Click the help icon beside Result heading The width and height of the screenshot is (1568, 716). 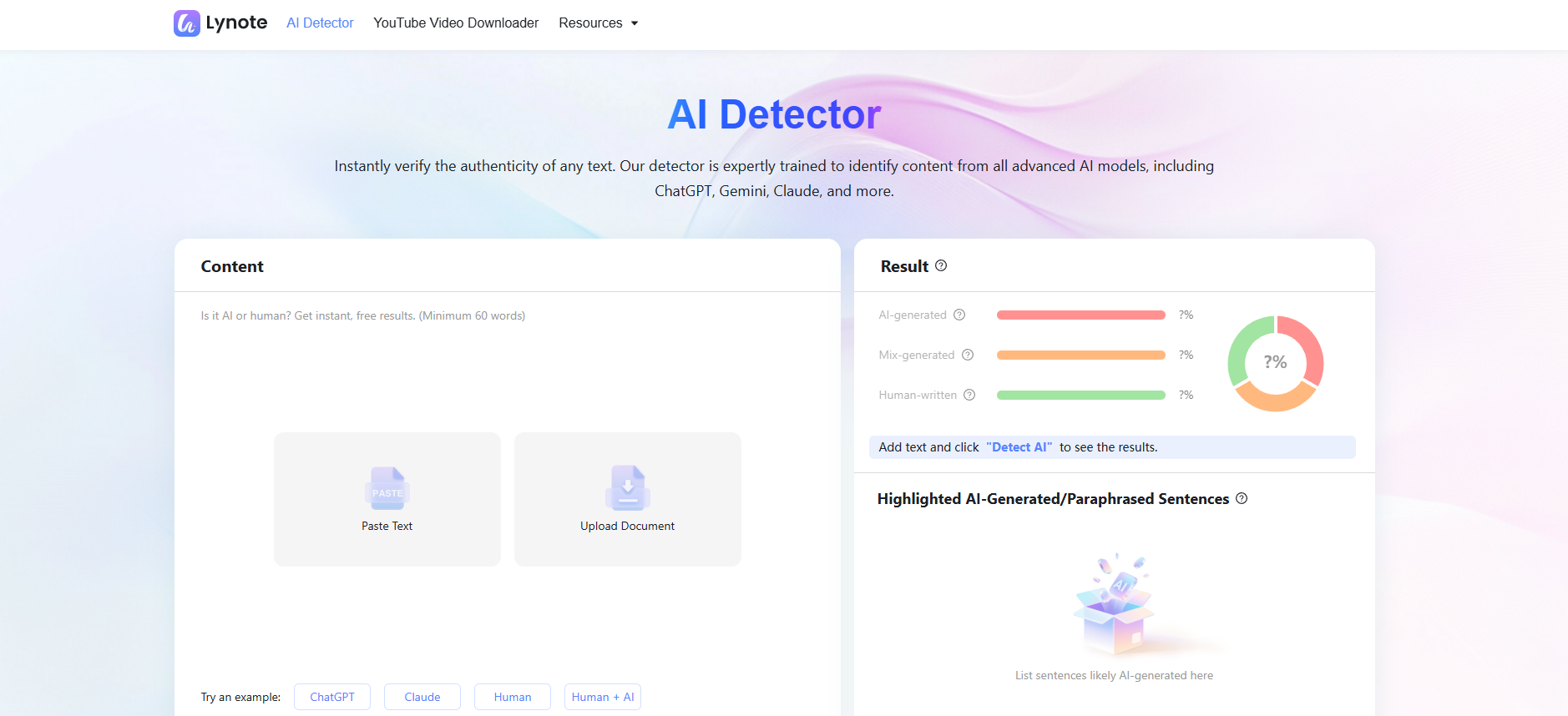pos(941,265)
